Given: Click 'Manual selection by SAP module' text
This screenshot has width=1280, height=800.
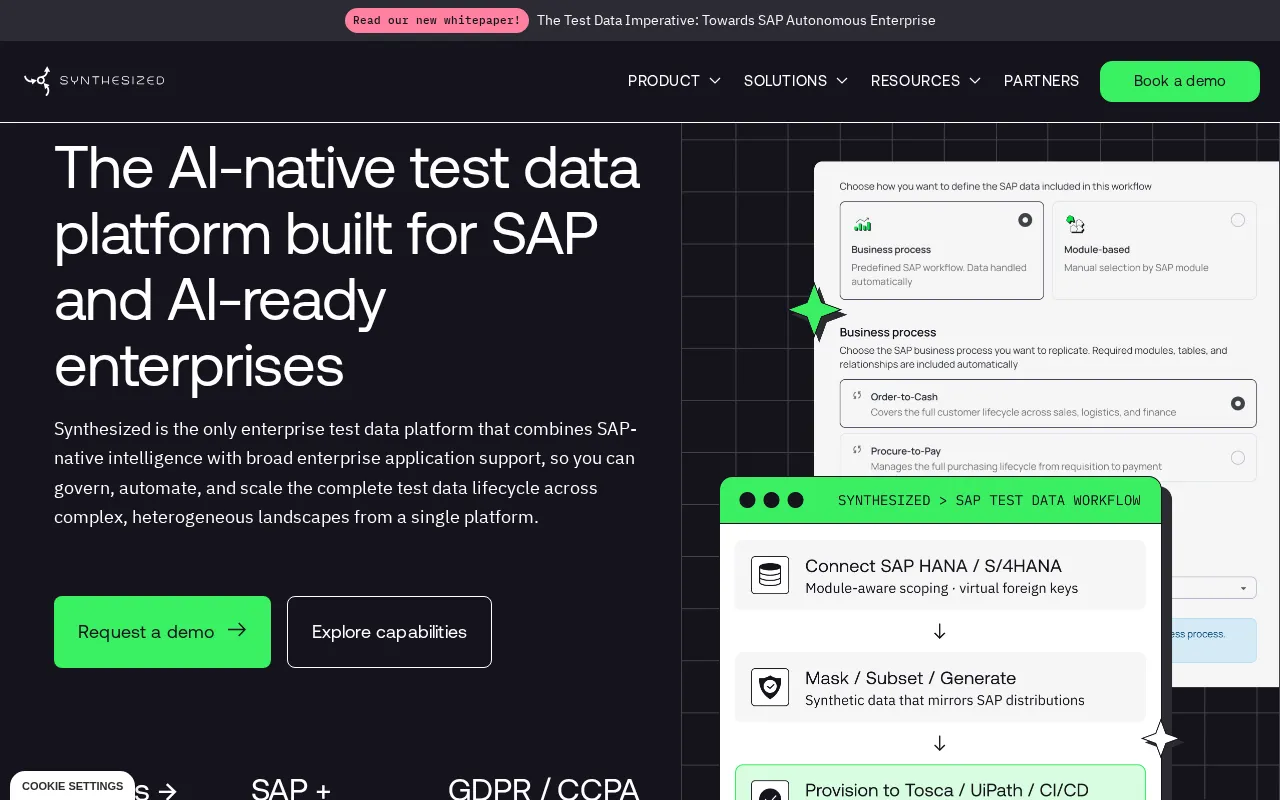Looking at the screenshot, I should pos(1136,268).
